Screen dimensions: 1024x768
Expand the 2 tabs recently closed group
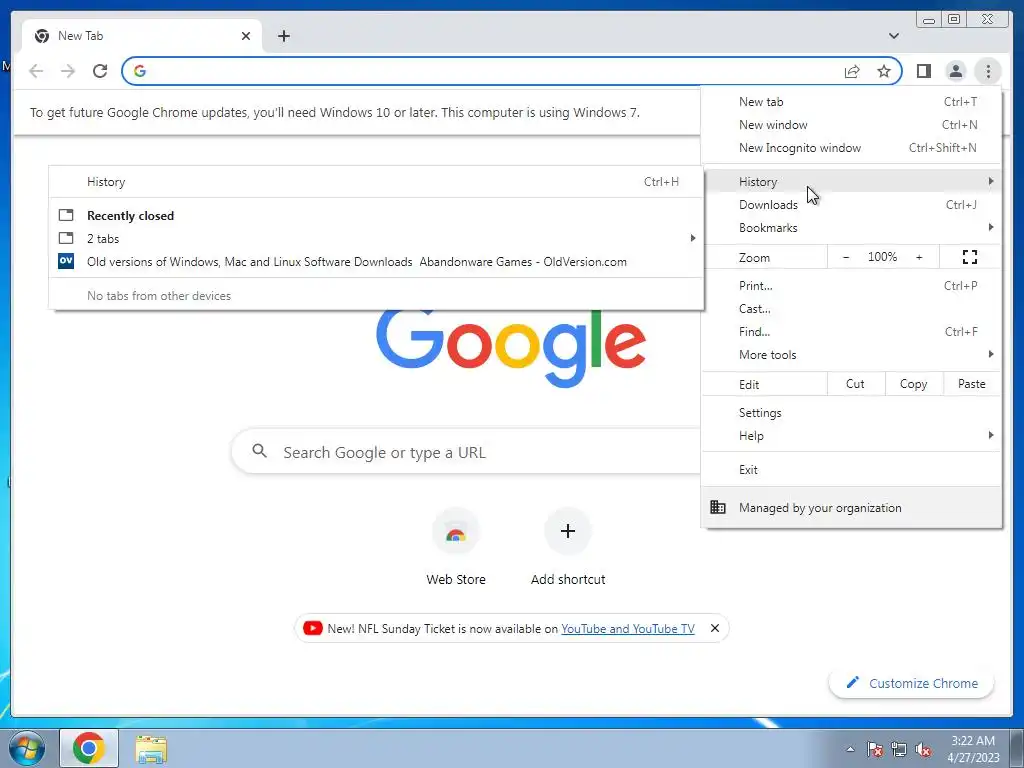pyautogui.click(x=376, y=238)
